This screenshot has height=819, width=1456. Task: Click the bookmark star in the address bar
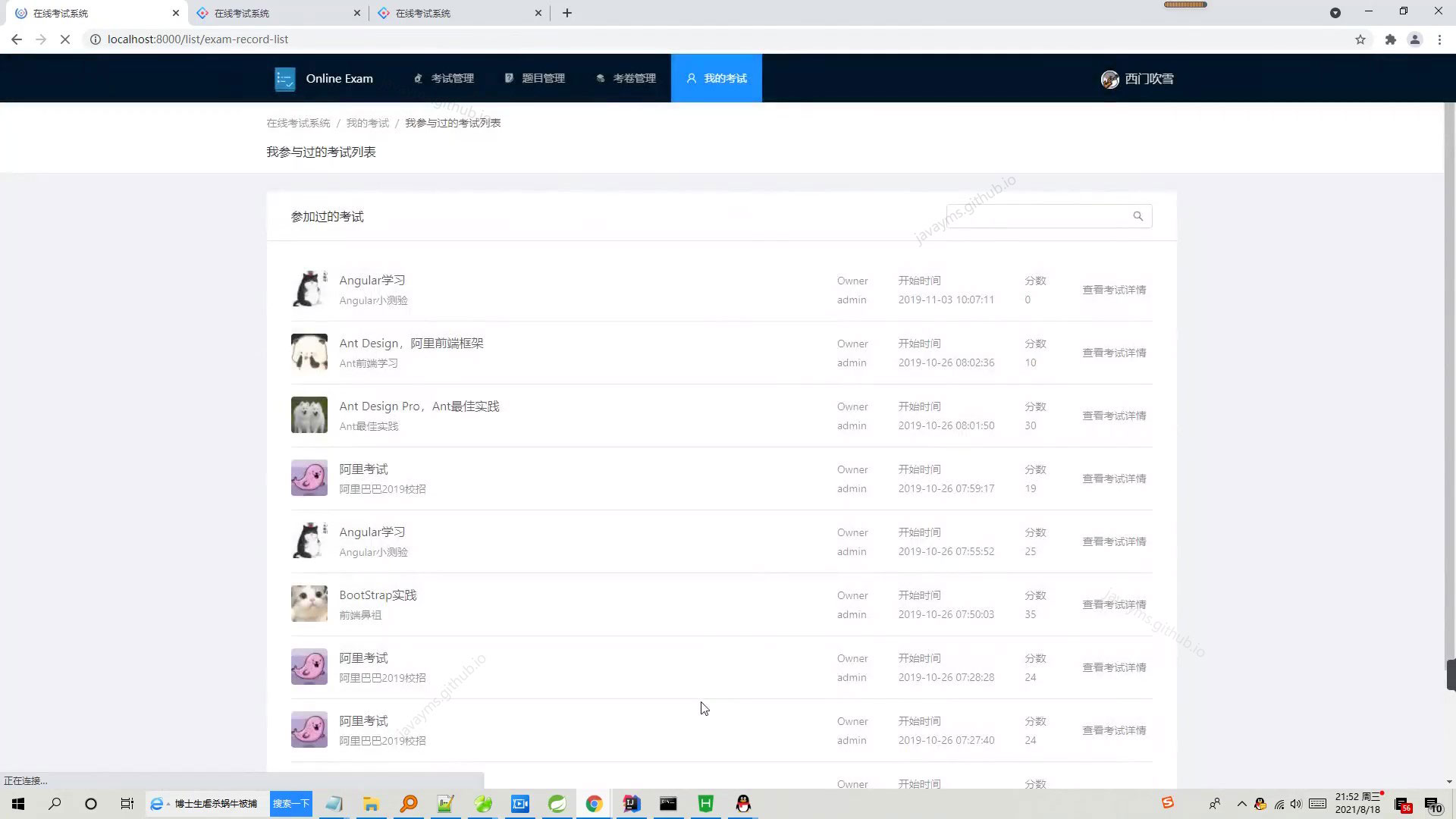coord(1360,39)
